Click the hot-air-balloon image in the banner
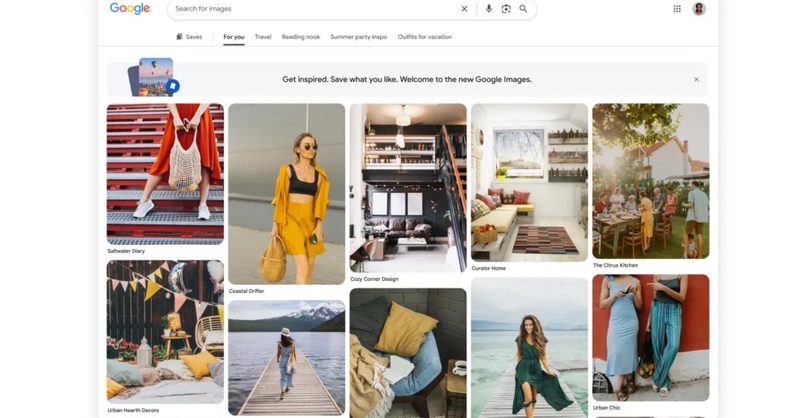This screenshot has width=800, height=418. pyautogui.click(x=156, y=77)
